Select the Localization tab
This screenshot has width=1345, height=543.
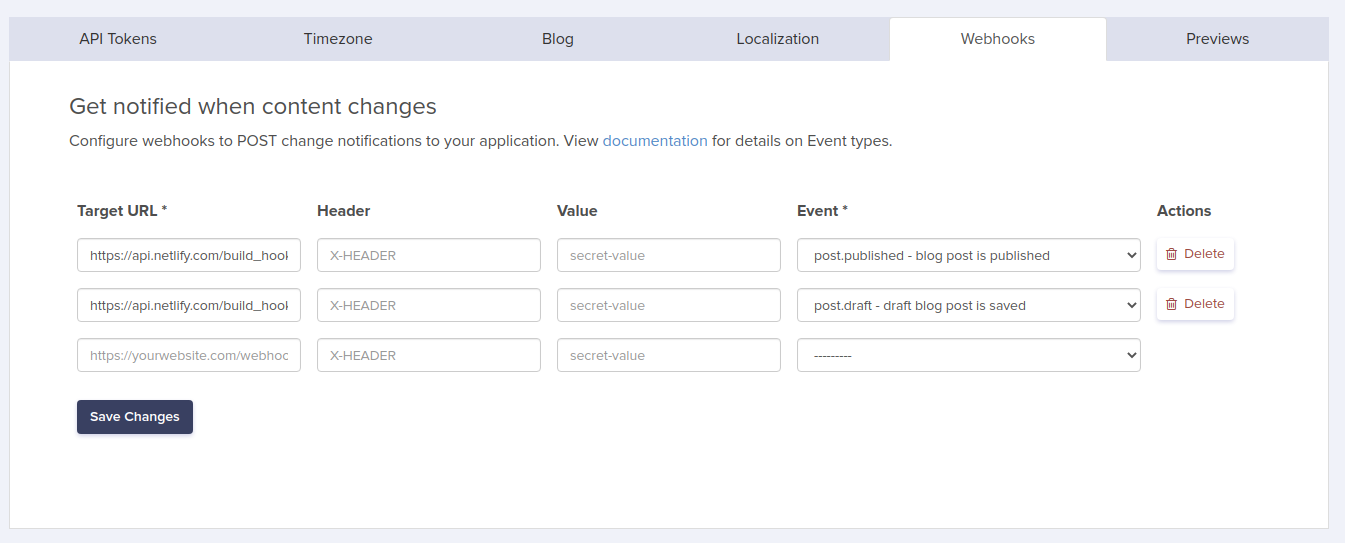coord(777,39)
